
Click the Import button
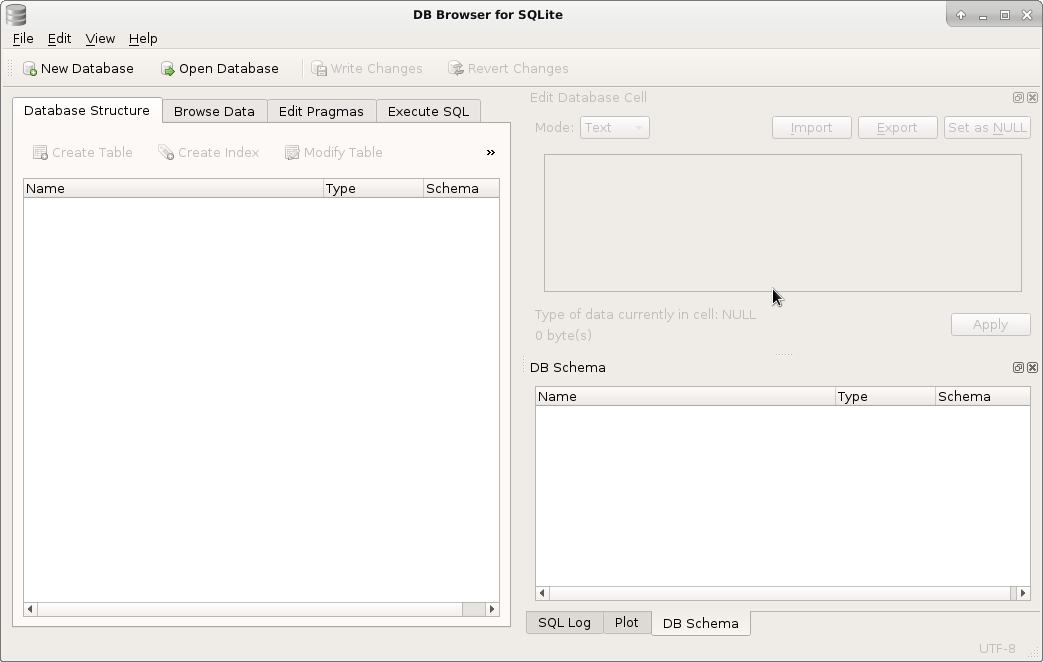[x=812, y=128]
